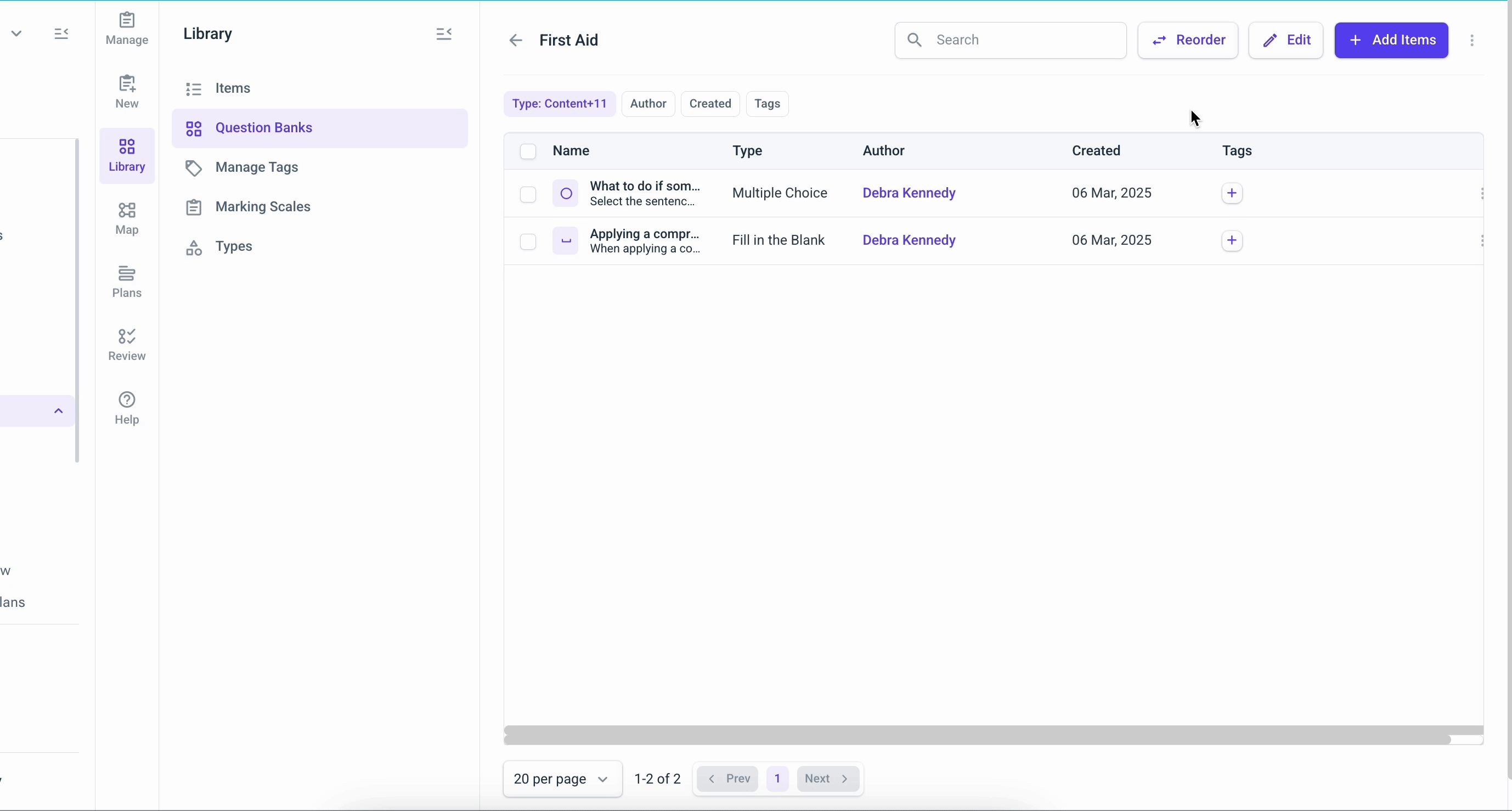The image size is (1512, 811).
Task: Open the Map sidebar icon
Action: 127,218
